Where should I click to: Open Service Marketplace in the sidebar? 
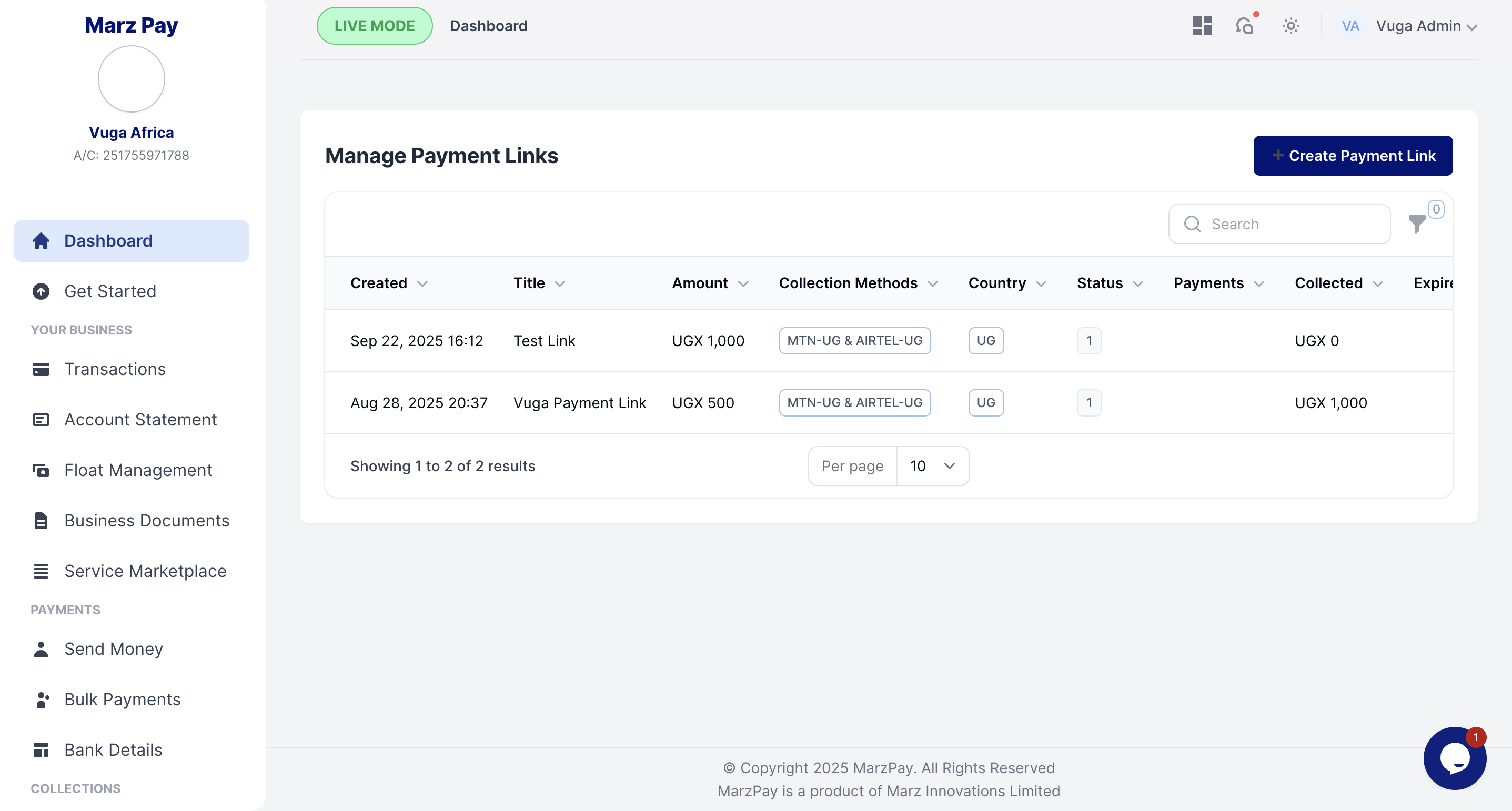pyautogui.click(x=132, y=571)
